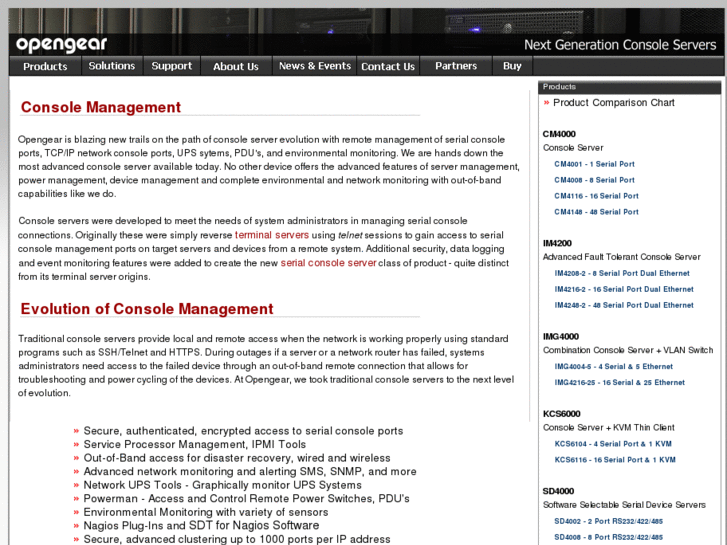Click 'Environmental Monitoring with variety of sensors' bullet

point(206,512)
